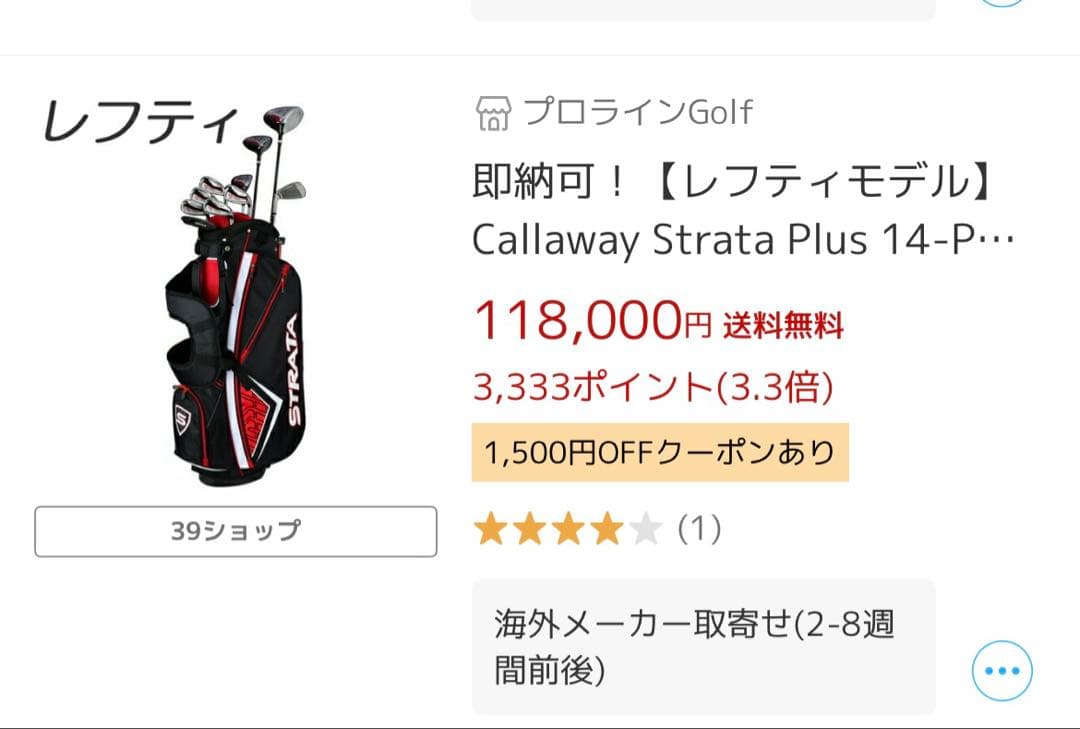This screenshot has width=1080, height=729.
Task: Click the second gold star
Action: (529, 527)
